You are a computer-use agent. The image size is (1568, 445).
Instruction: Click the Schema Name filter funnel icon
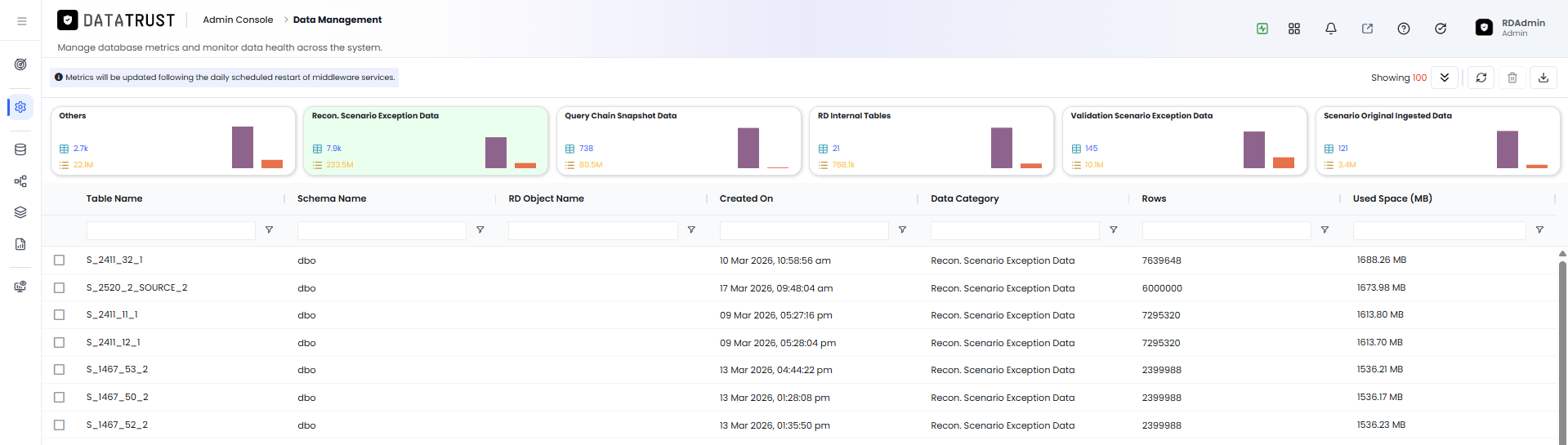click(480, 230)
